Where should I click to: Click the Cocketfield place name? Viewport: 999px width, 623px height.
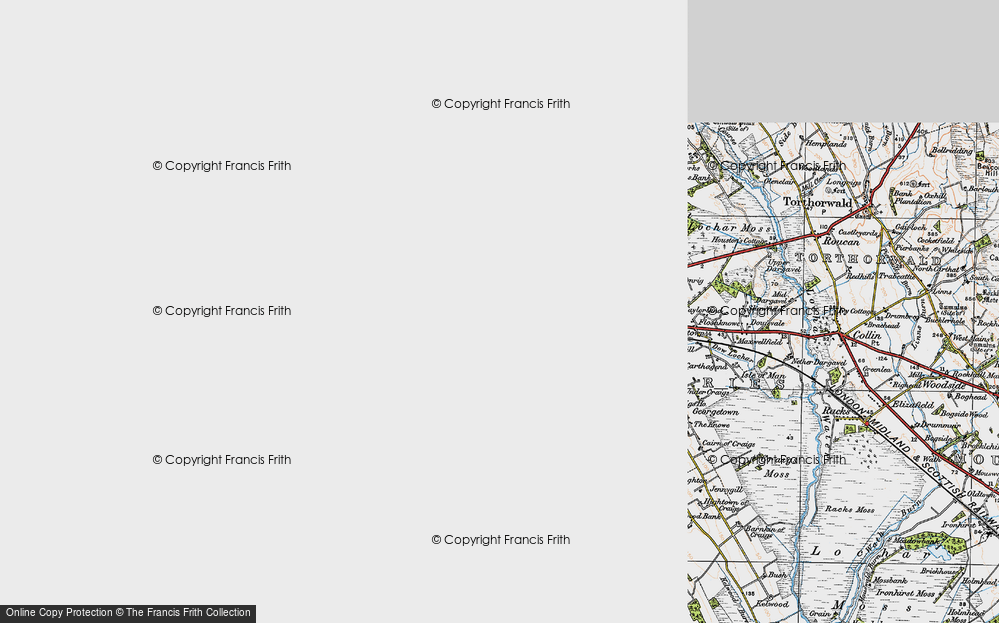936,240
